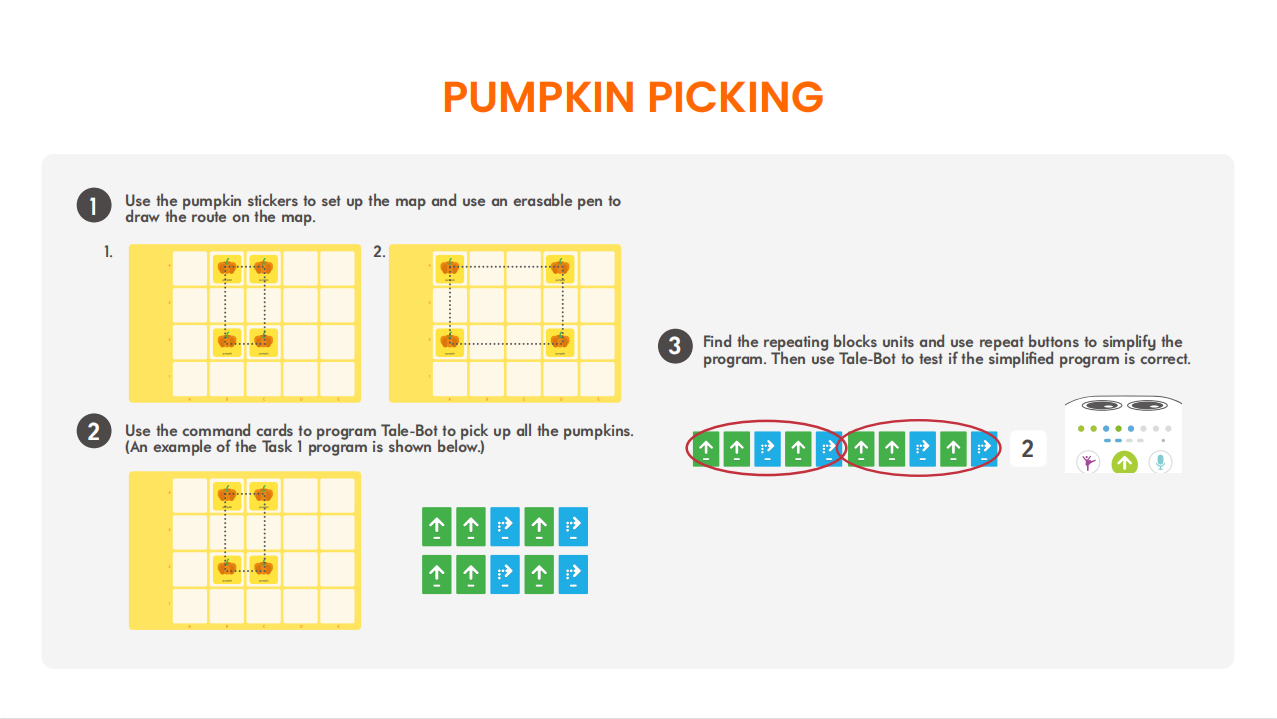This screenshot has height=719, width=1277.
Task: Click the top-left pumpkin sticker on map 1
Action: pos(228,268)
